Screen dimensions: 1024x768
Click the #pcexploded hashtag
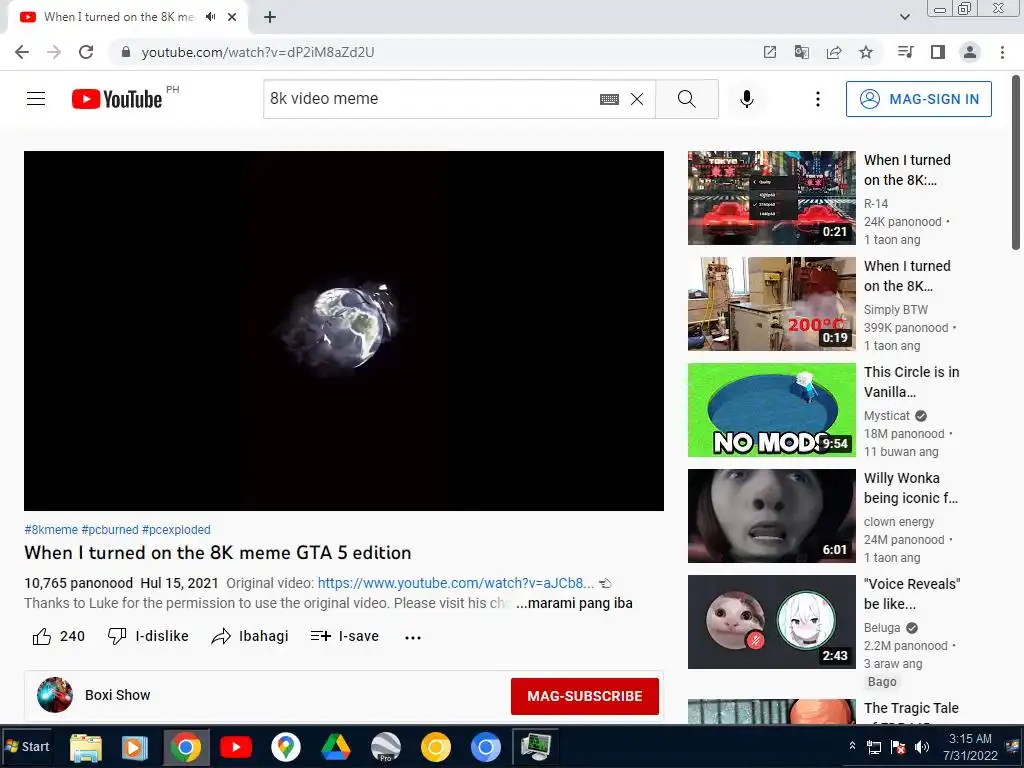pos(176,530)
